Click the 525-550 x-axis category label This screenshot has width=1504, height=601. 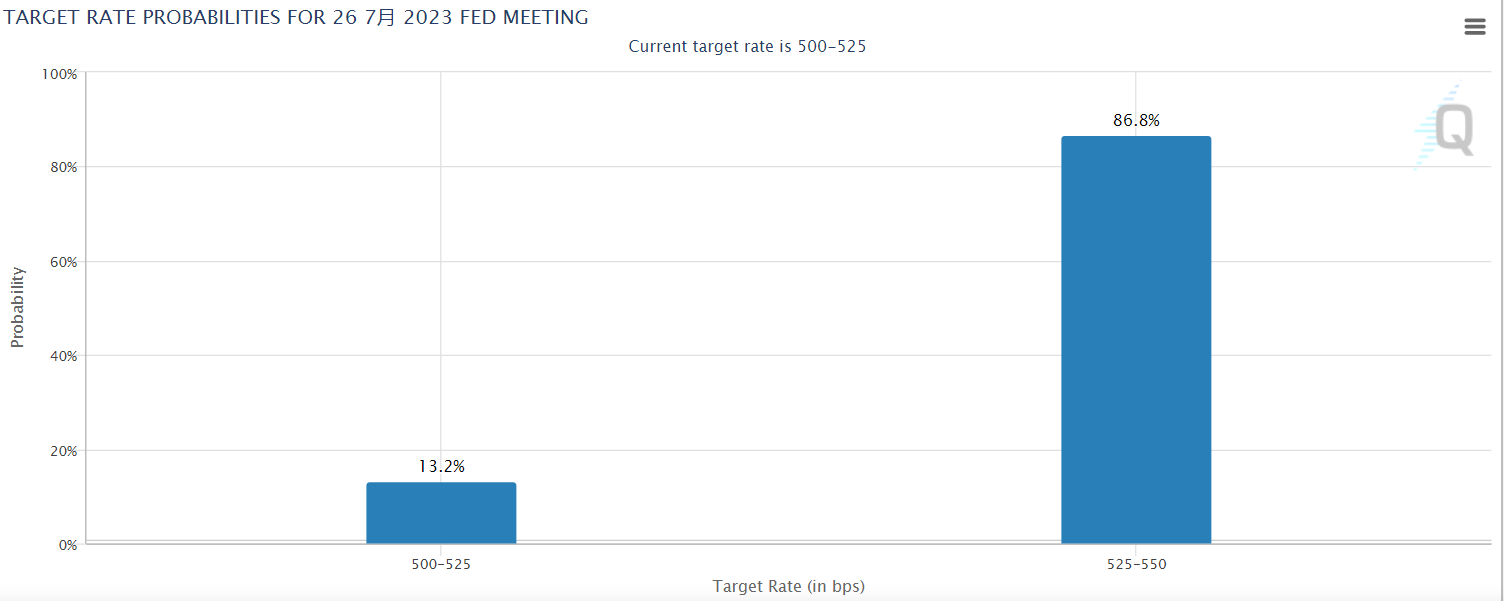pos(1136,564)
